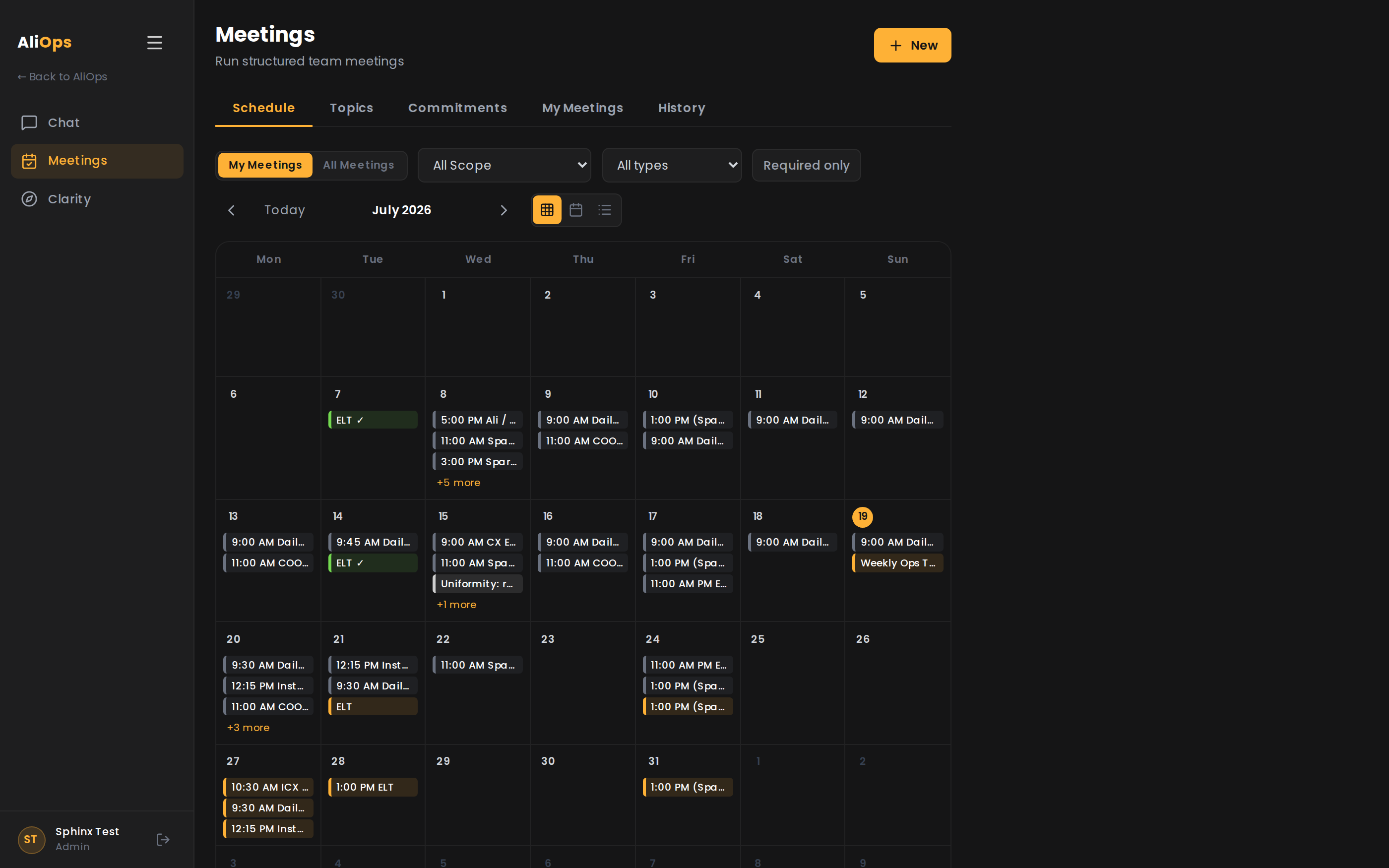Click the log out icon
1389x868 pixels.
(x=163, y=840)
